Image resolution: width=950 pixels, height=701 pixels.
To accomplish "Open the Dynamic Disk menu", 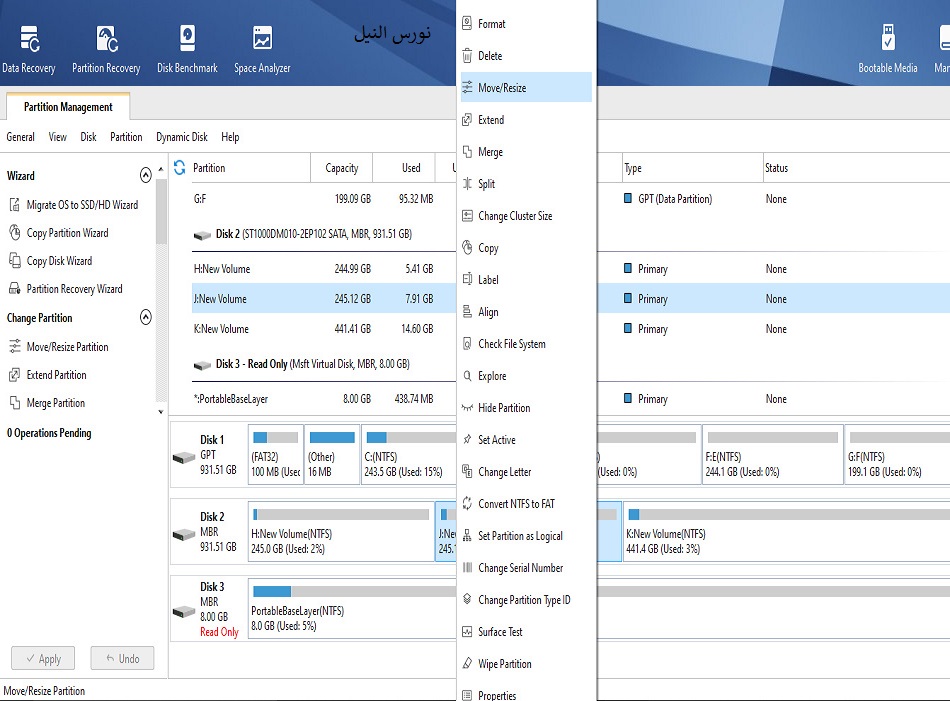I will tap(182, 137).
